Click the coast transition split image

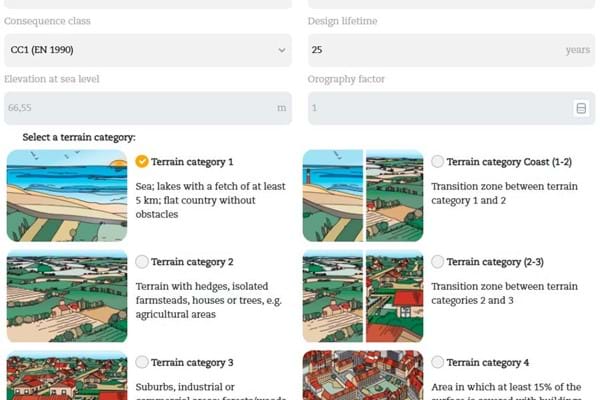pos(363,196)
